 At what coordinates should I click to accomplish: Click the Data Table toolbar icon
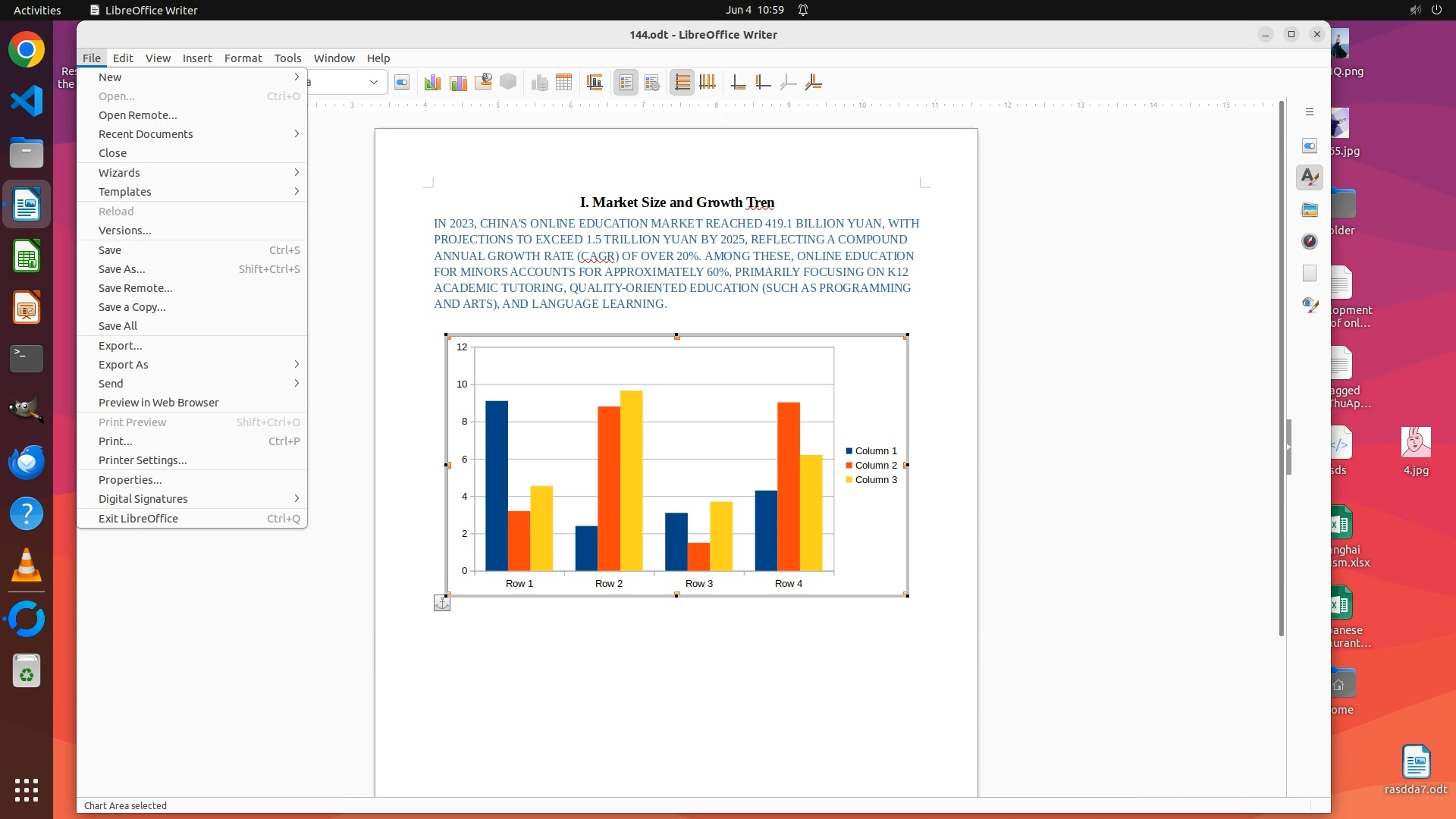tap(563, 83)
